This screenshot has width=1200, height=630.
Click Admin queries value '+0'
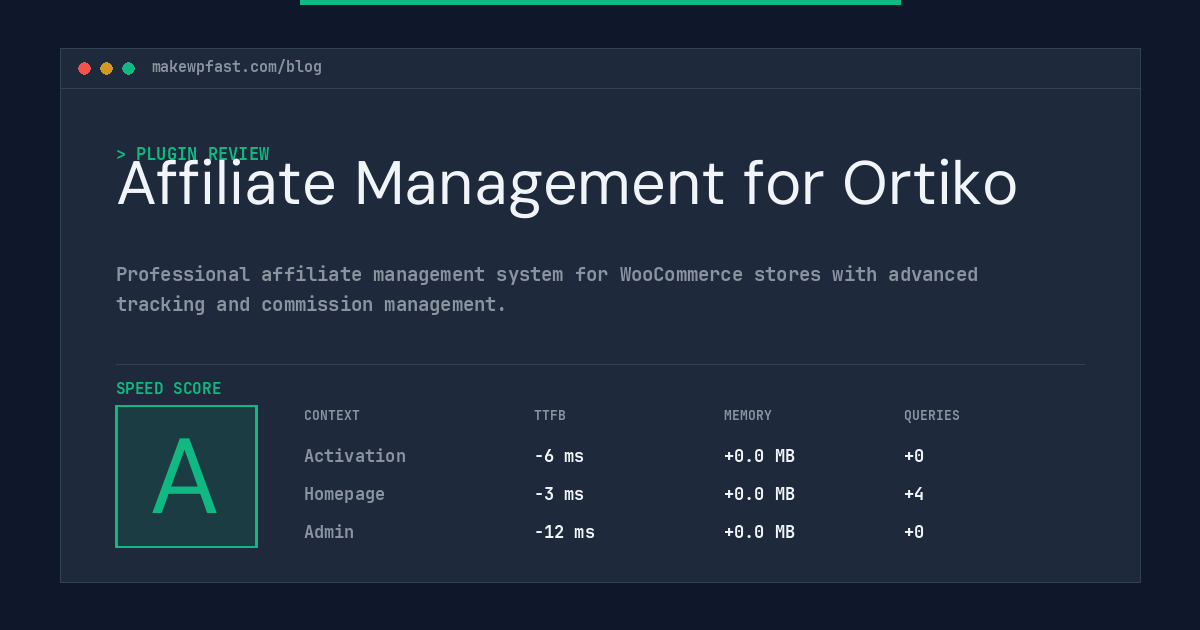point(914,532)
